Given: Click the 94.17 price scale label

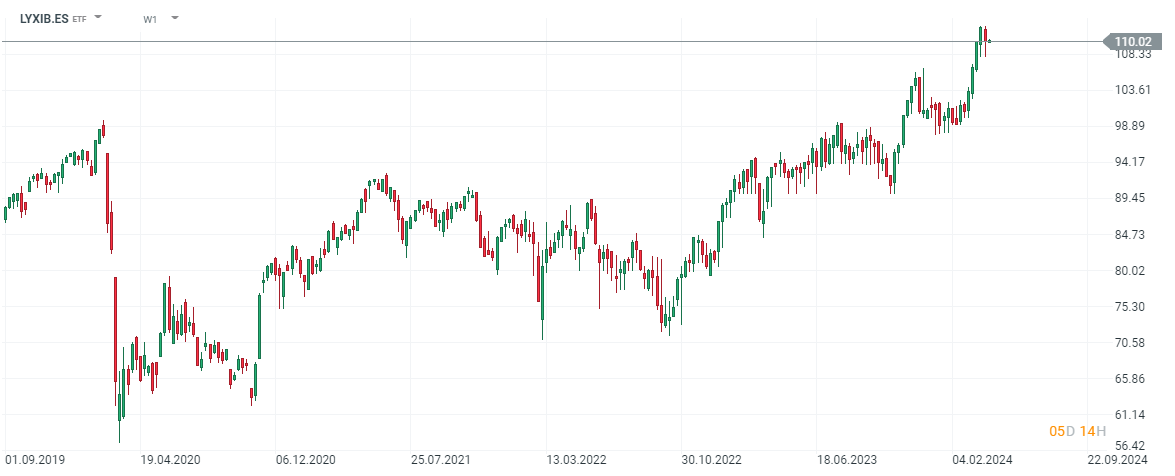Looking at the screenshot, I should [1135, 162].
